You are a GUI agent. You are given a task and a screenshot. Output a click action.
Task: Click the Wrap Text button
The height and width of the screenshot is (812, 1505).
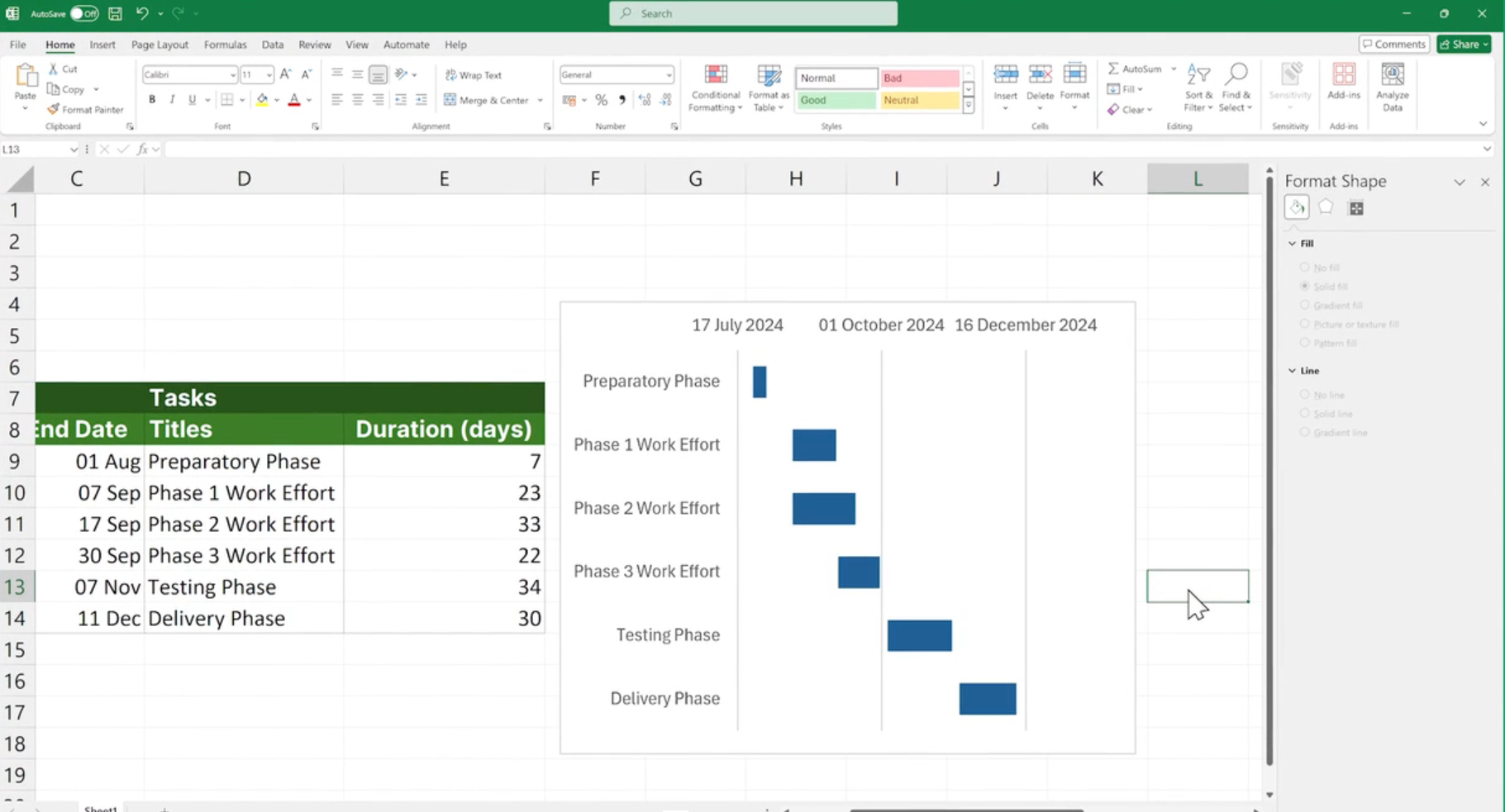pos(474,75)
